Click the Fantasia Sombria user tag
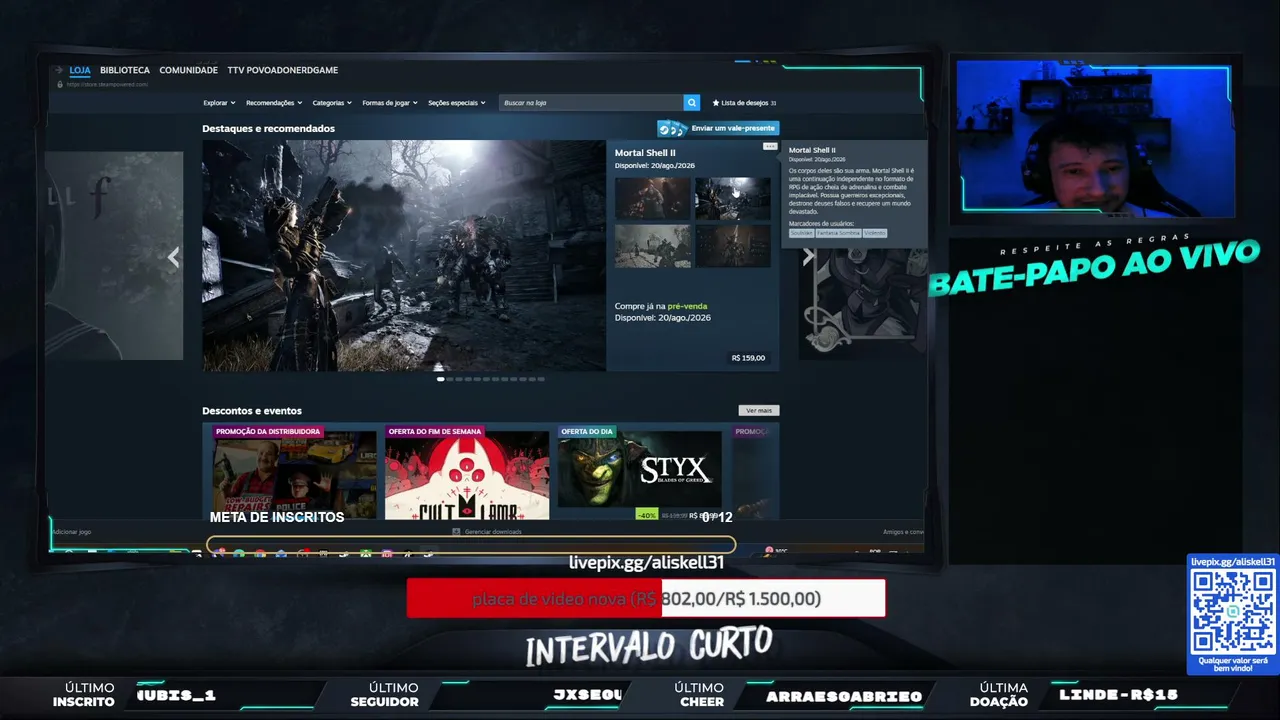The height and width of the screenshot is (720, 1280). 838,233
